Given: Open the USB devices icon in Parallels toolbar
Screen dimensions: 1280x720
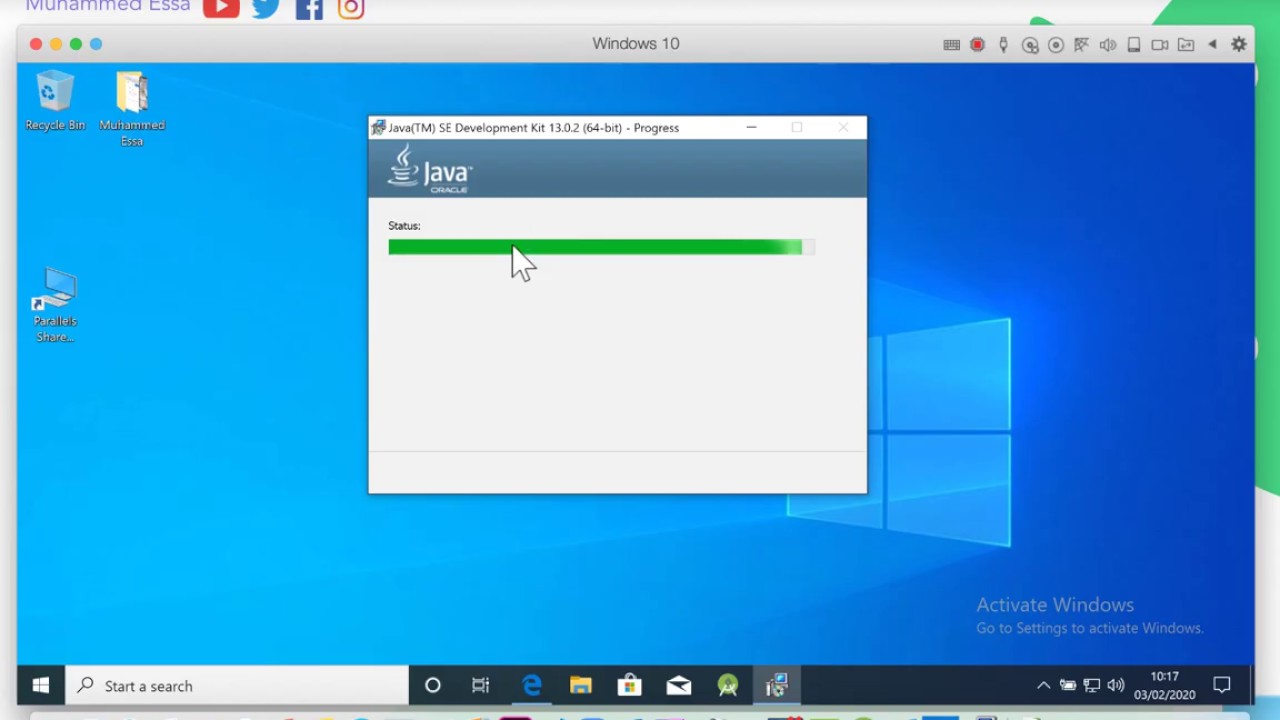Looking at the screenshot, I should [1003, 45].
